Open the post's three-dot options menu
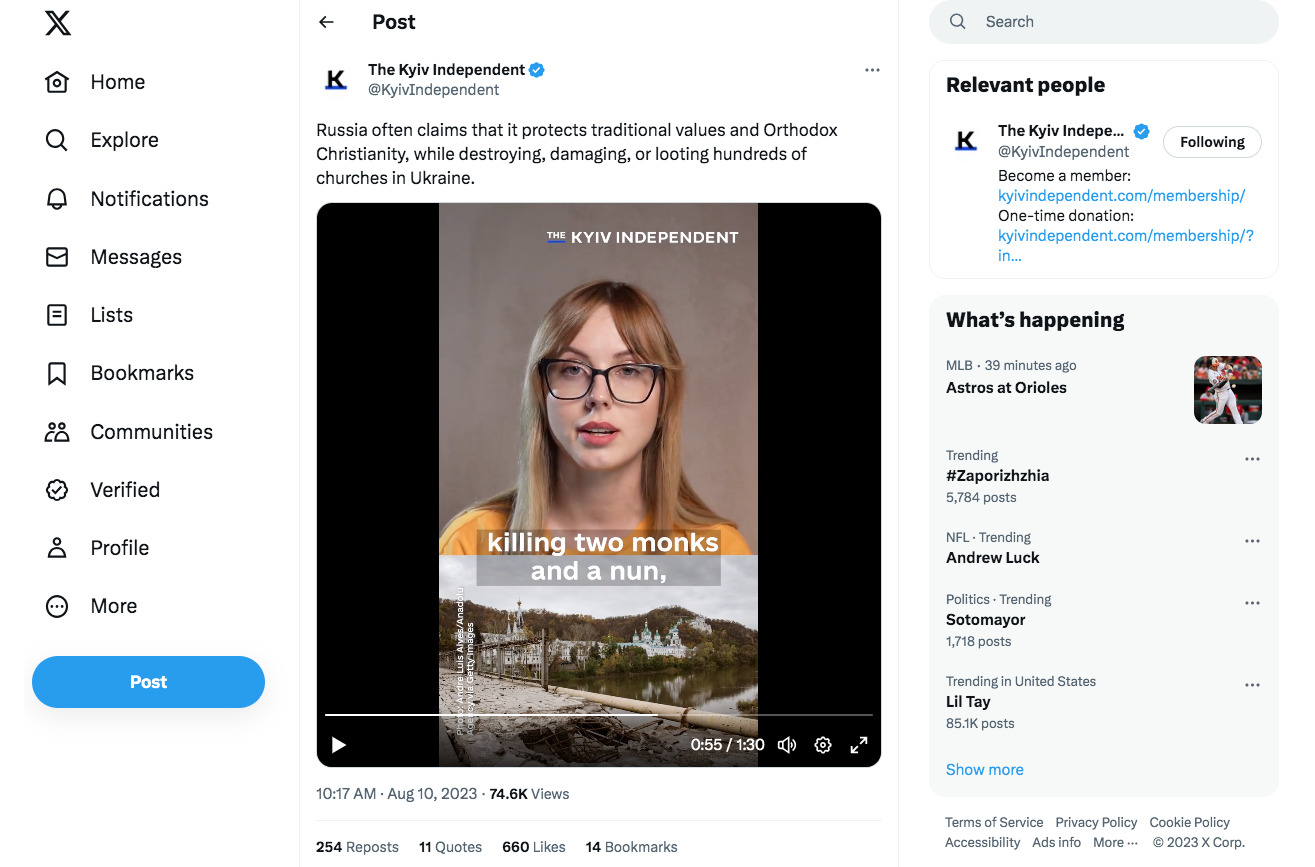This screenshot has width=1315, height=867. click(x=872, y=70)
